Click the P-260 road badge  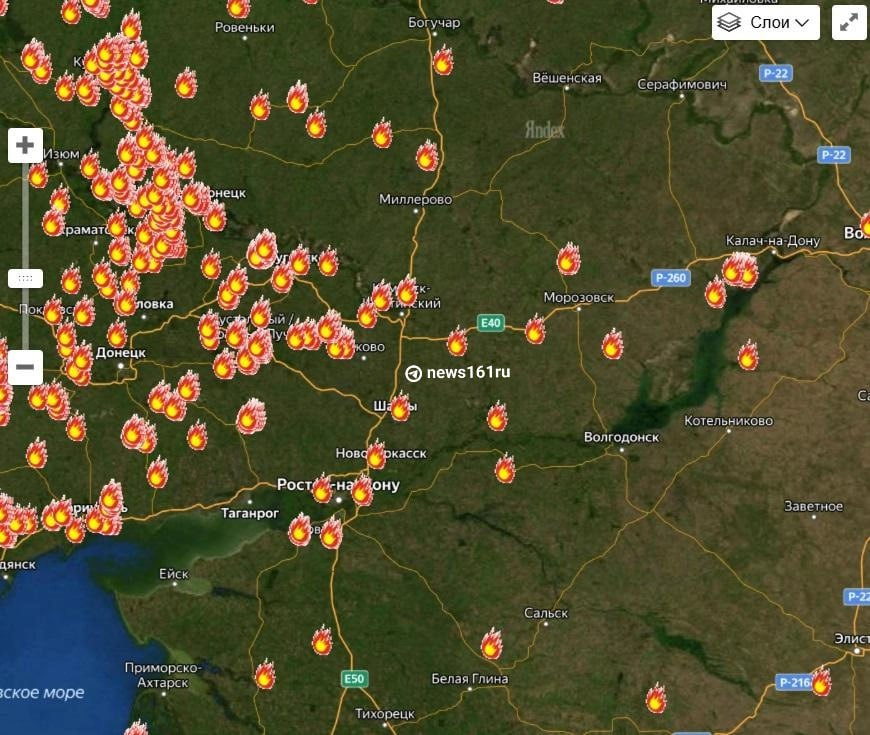(x=670, y=278)
